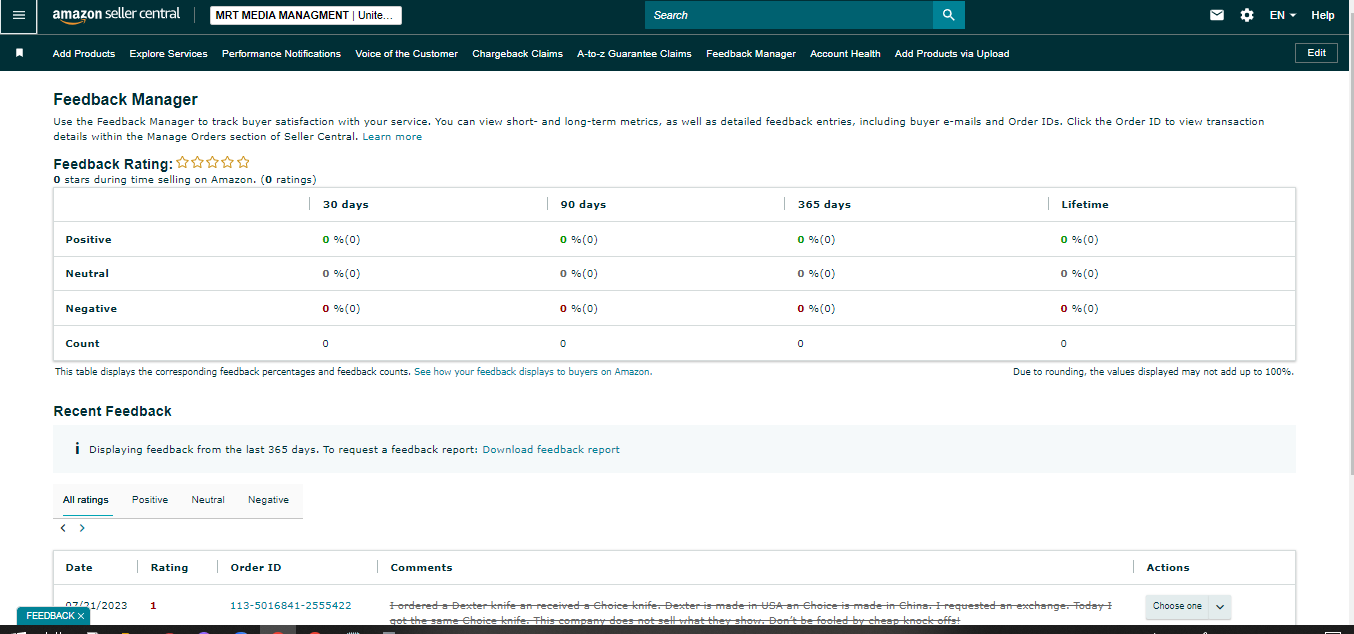Screen dimensions: 1354x634
Task: Click the Recent Feedback heading
Action: pos(113,411)
